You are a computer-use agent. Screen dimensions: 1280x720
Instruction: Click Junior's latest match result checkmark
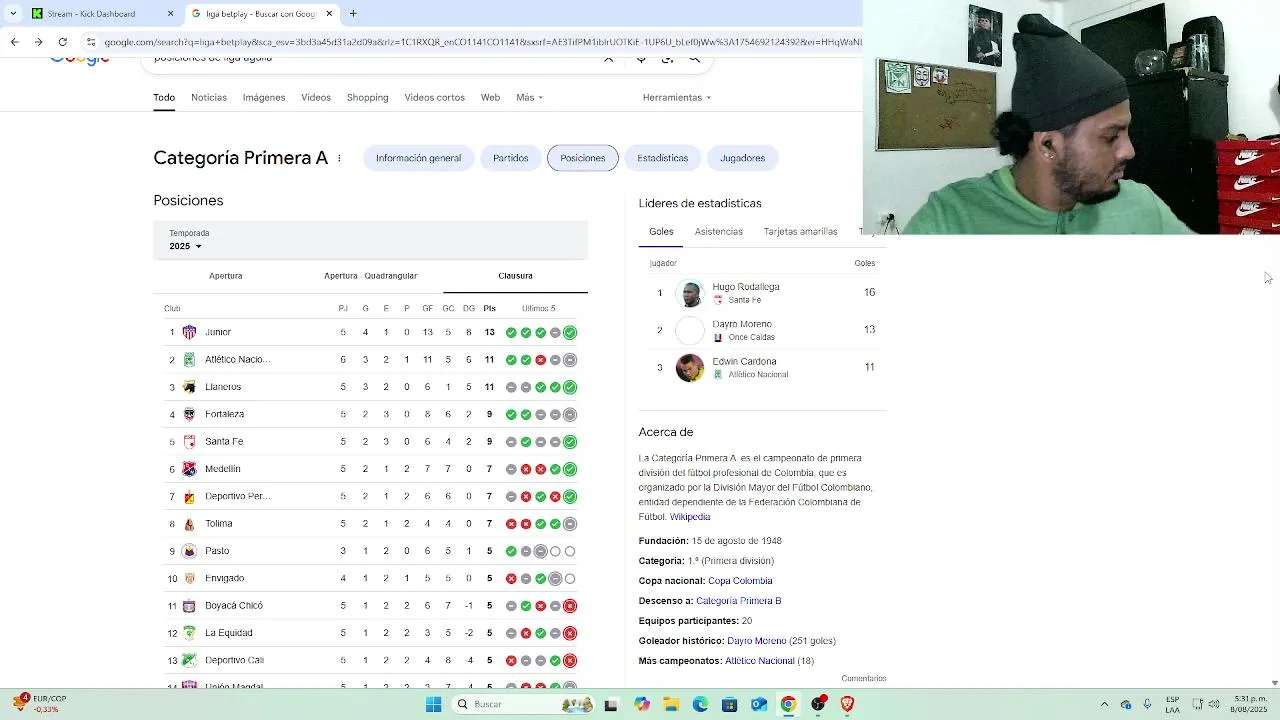(570, 332)
